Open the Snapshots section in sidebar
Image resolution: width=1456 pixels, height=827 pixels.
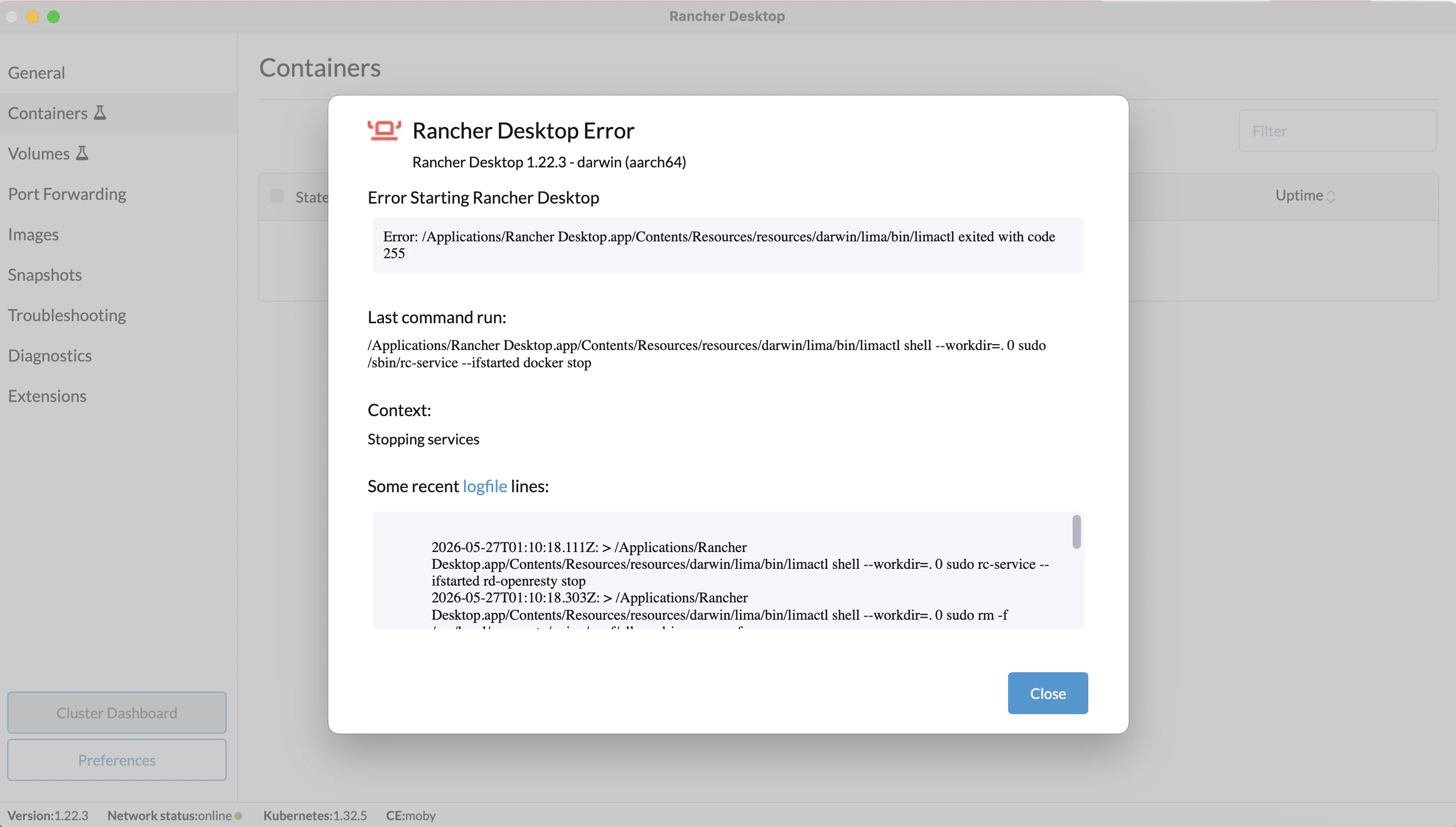[119, 274]
